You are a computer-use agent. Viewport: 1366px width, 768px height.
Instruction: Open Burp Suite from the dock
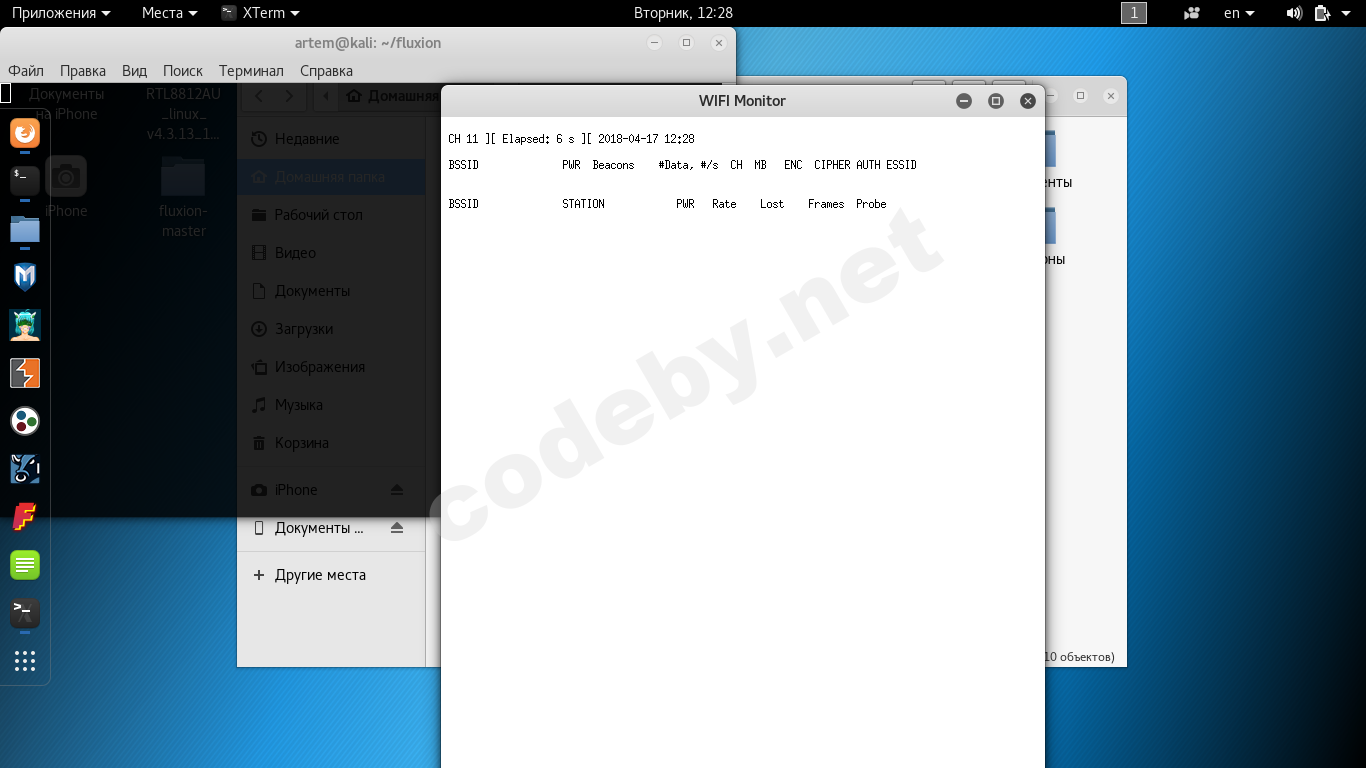pos(25,373)
